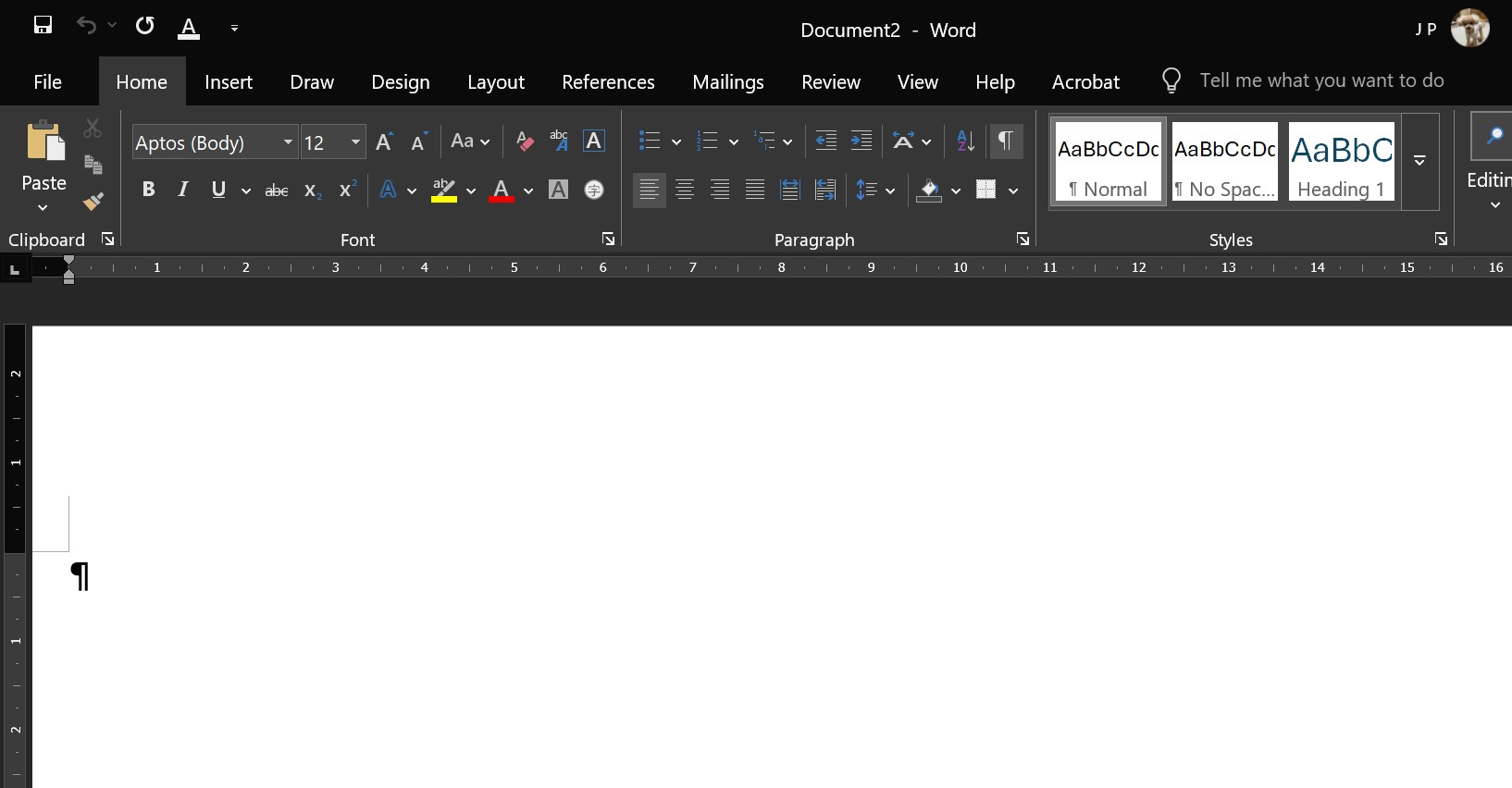The width and height of the screenshot is (1512, 788).
Task: Click the Character Shading icon
Action: click(558, 190)
